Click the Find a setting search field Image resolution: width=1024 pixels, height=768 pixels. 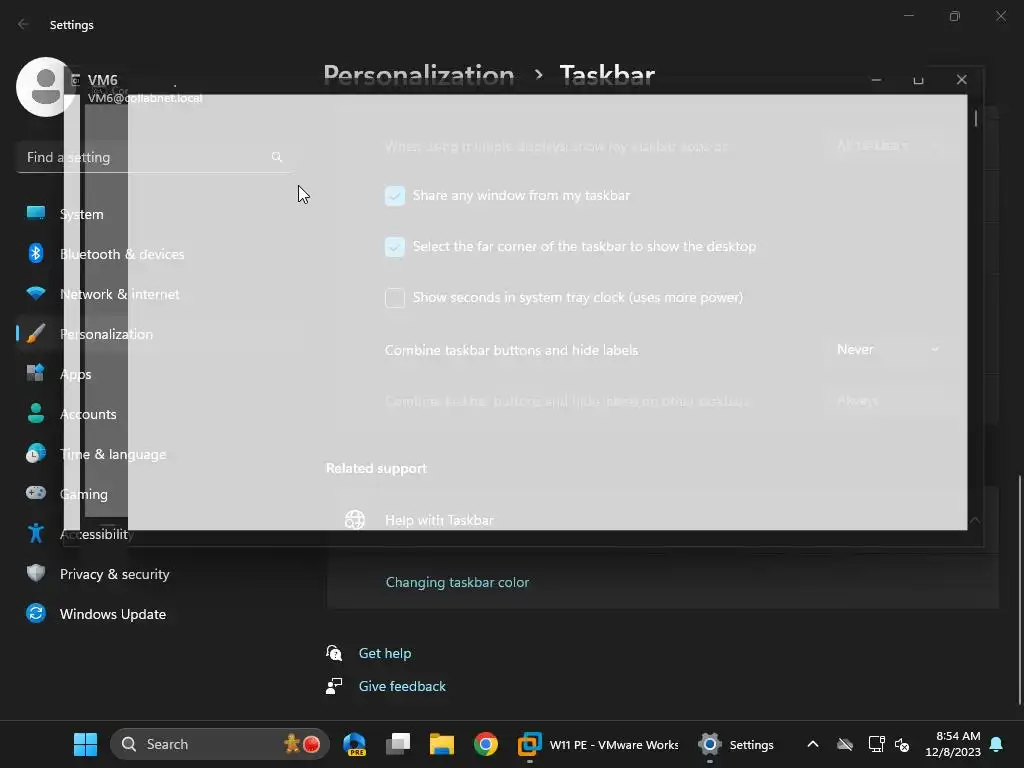(153, 157)
